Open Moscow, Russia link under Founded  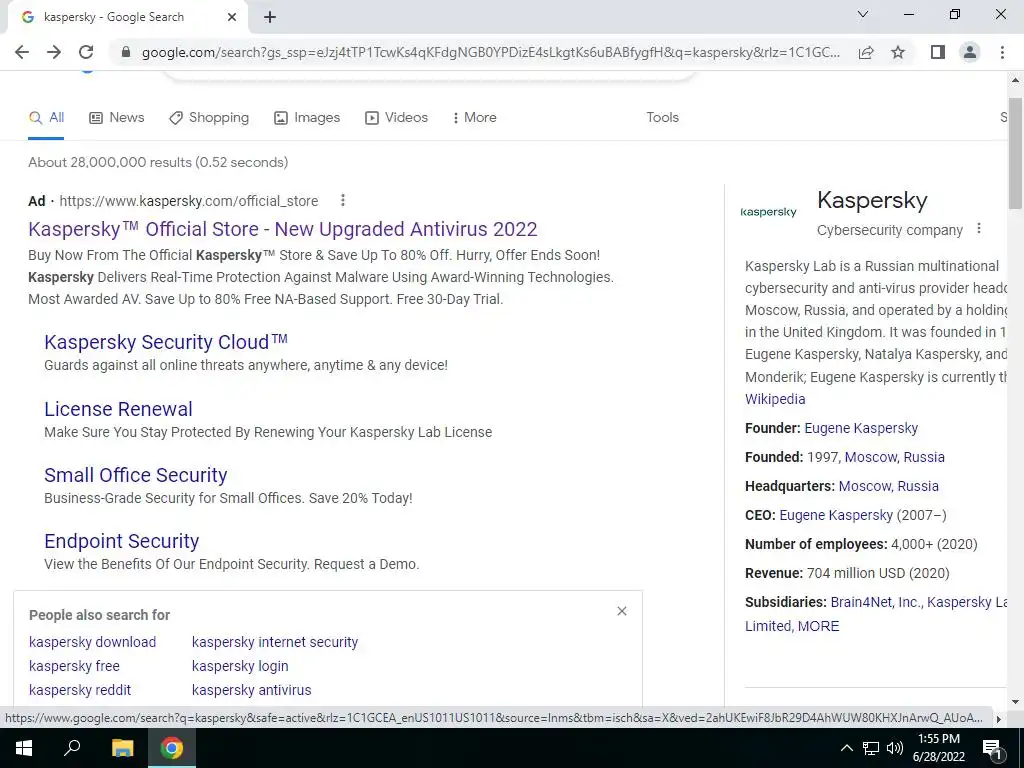[895, 457]
